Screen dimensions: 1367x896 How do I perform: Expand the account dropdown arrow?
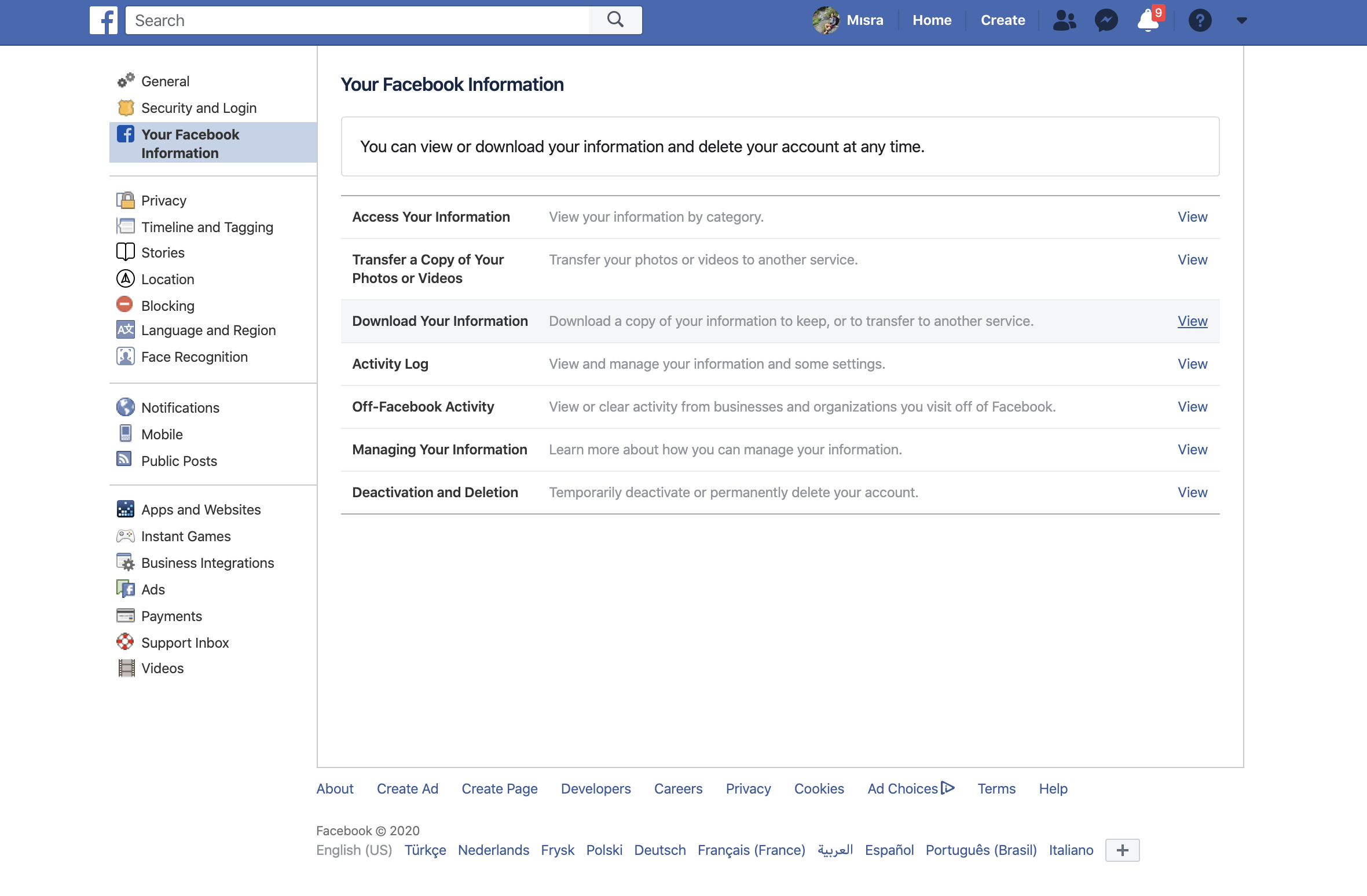(1241, 20)
